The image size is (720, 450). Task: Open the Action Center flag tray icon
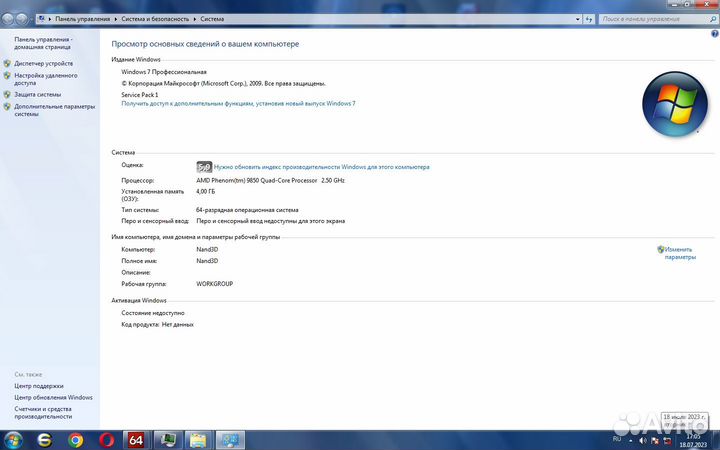click(x=655, y=440)
